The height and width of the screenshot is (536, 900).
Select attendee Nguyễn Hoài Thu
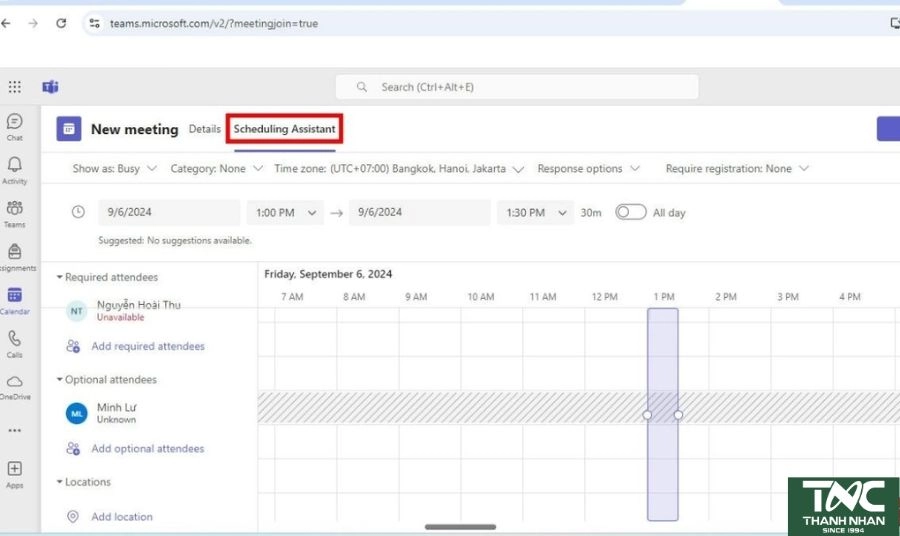click(x=139, y=305)
